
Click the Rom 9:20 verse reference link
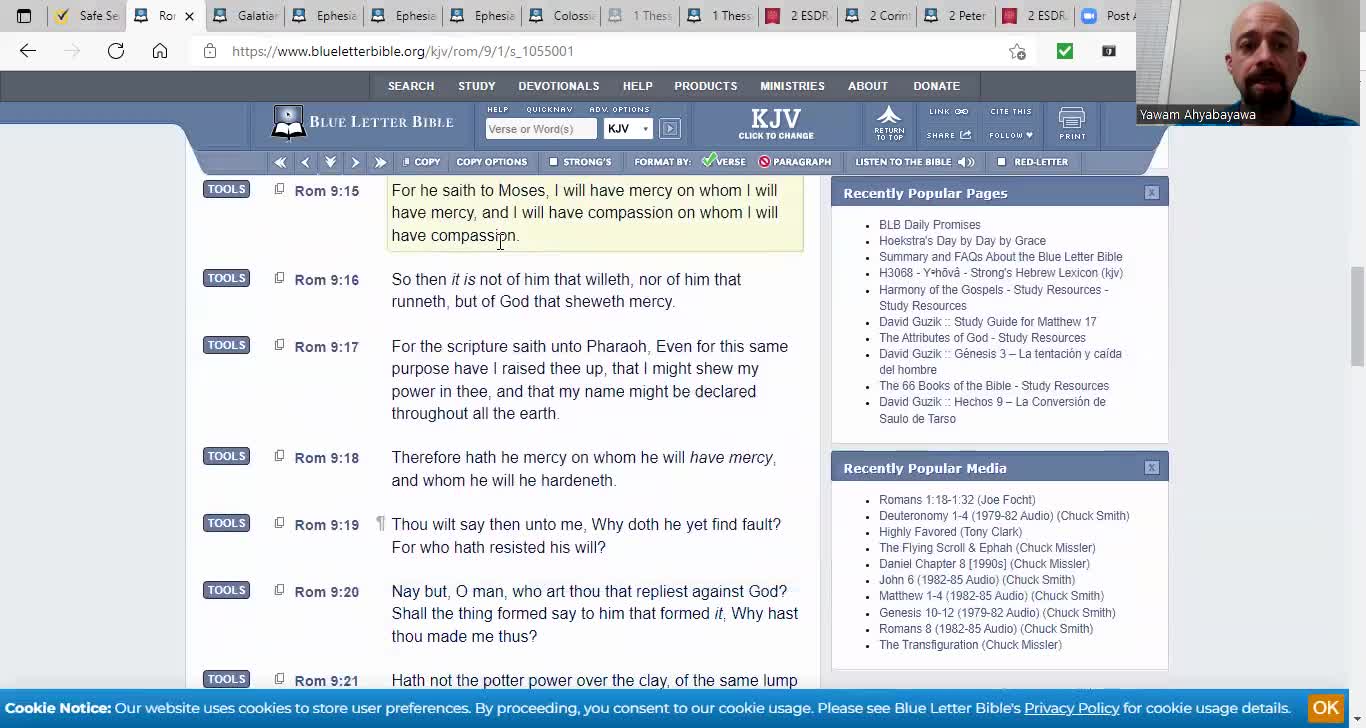[x=326, y=592]
